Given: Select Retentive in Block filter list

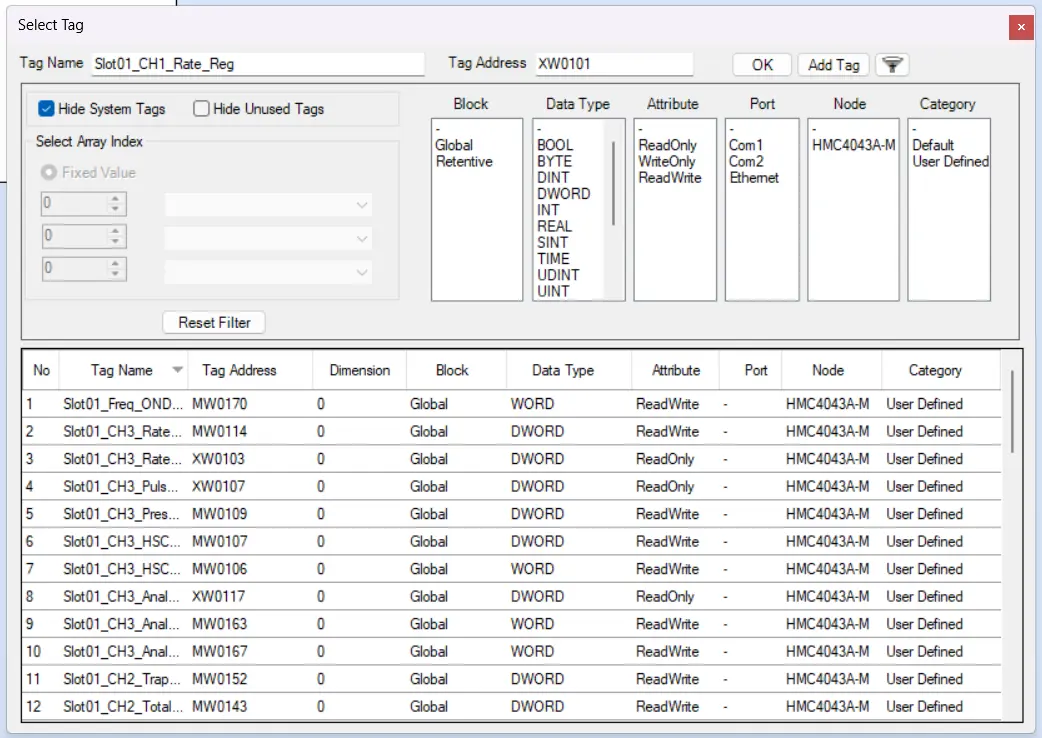Looking at the screenshot, I should [x=464, y=161].
